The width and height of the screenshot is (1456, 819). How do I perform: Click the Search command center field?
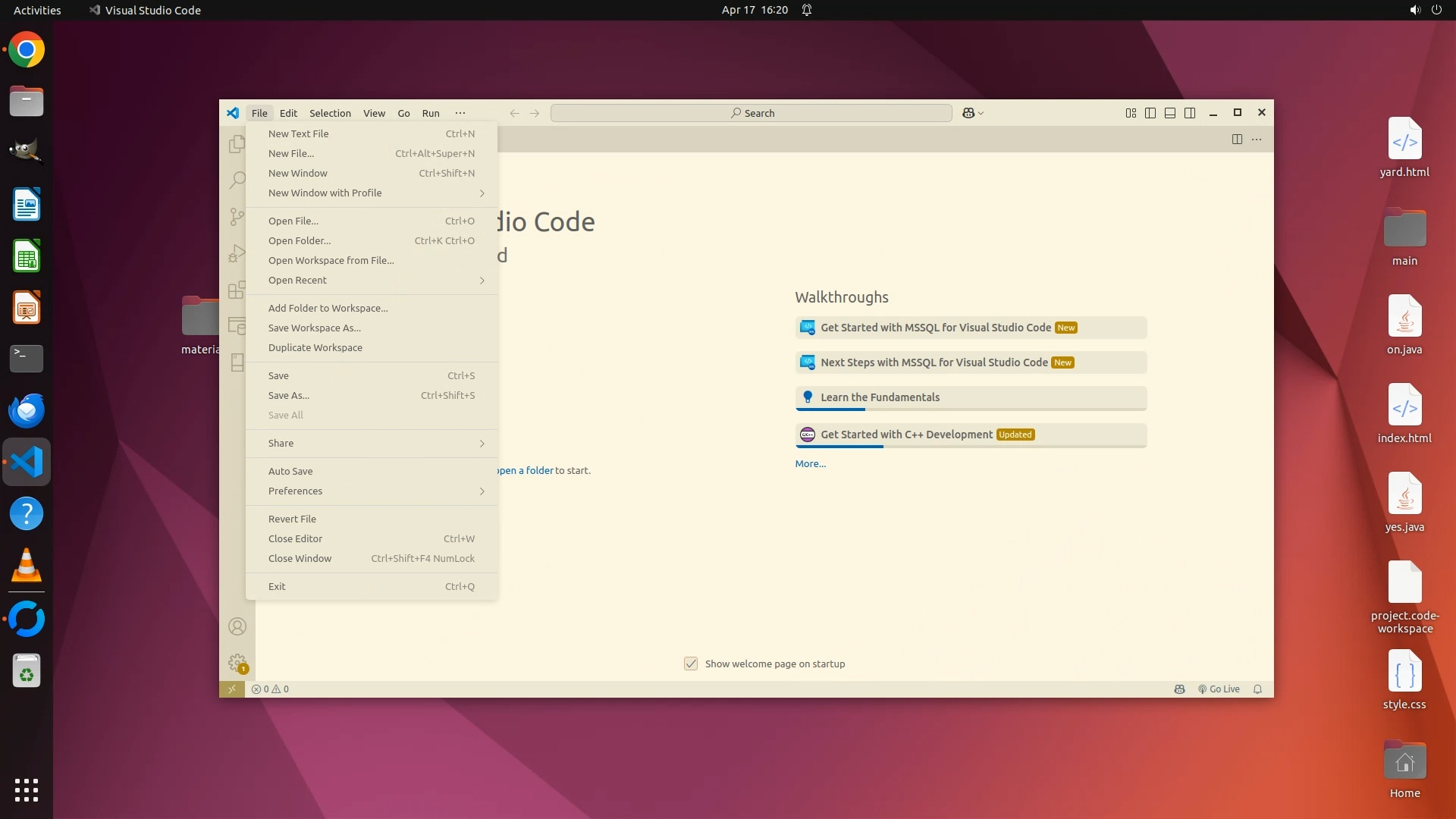[x=751, y=113]
